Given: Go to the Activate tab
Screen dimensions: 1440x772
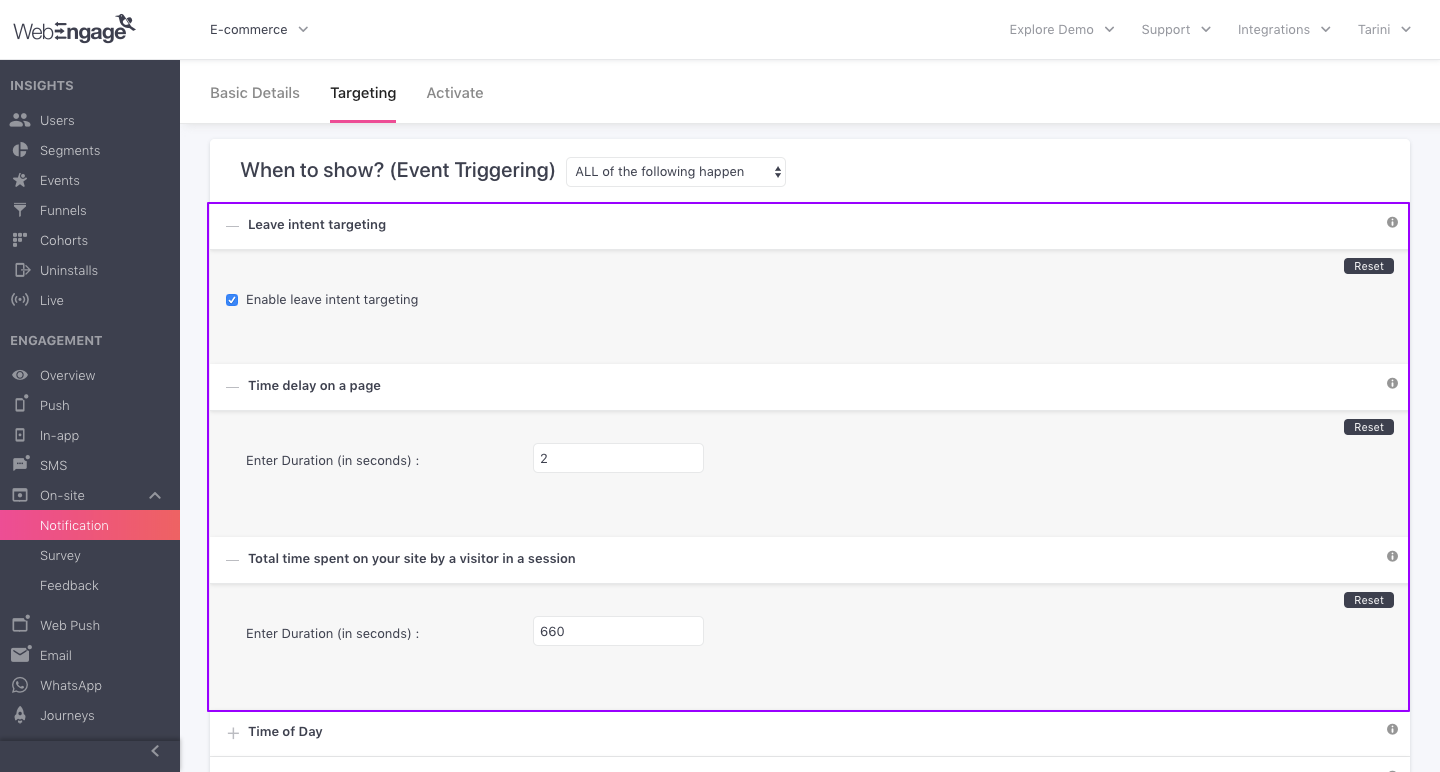Looking at the screenshot, I should pos(455,93).
